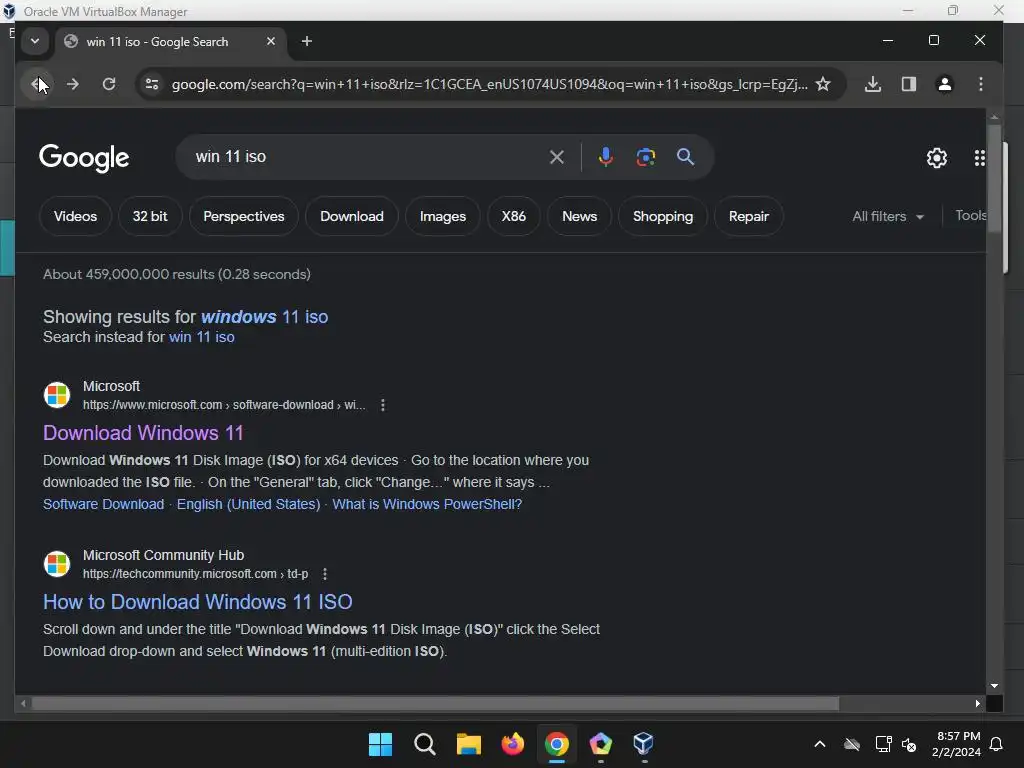Click the scroll-down arrow on vertical scrollbar

[x=994, y=686]
